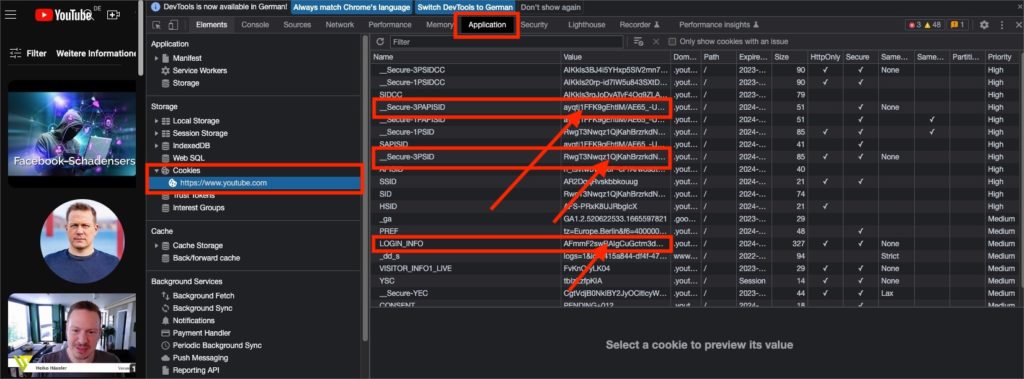Sort cookies by the Size column
This screenshot has width=1024, height=379.
point(789,58)
